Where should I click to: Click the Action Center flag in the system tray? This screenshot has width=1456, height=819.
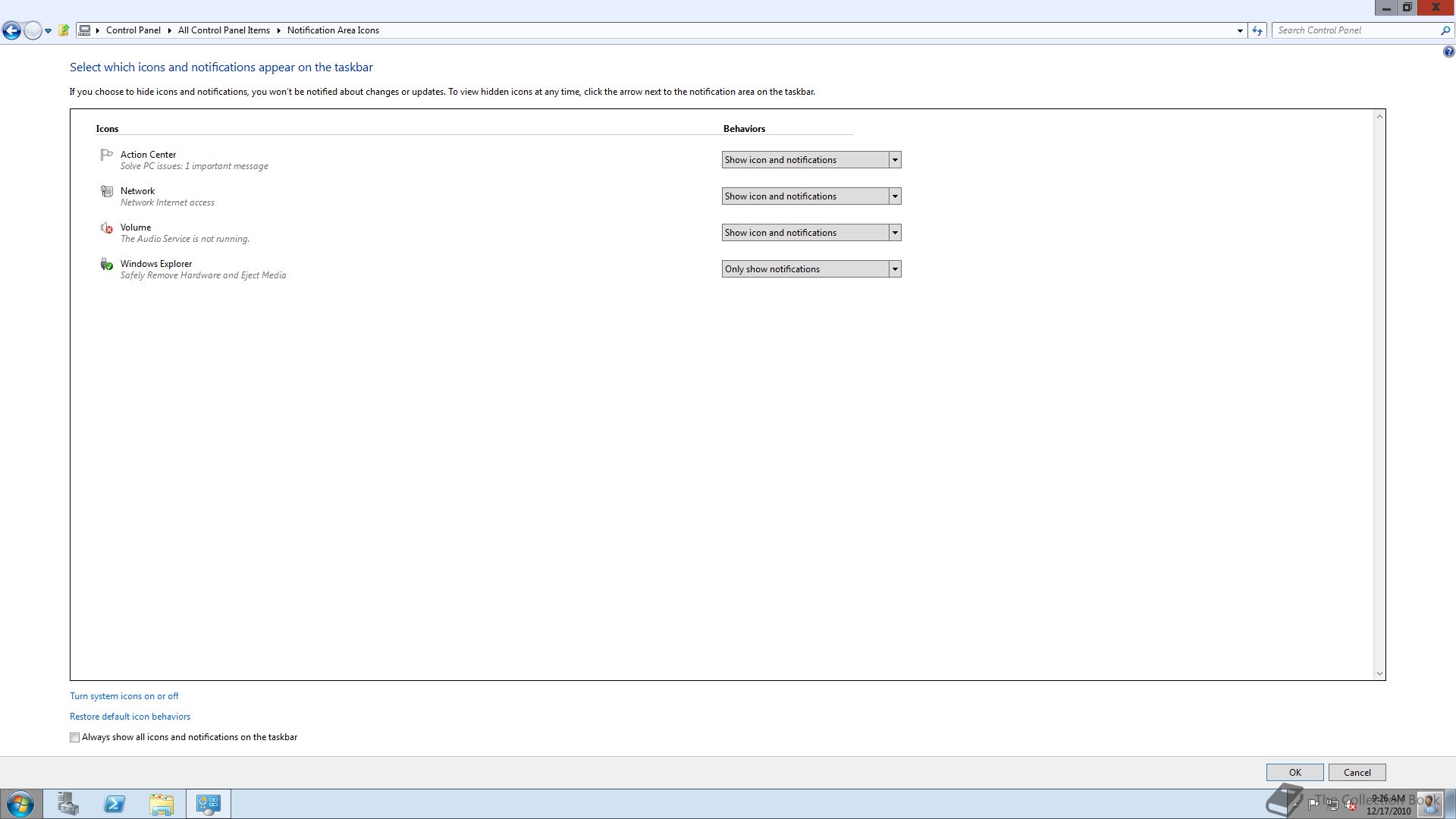tap(1313, 804)
